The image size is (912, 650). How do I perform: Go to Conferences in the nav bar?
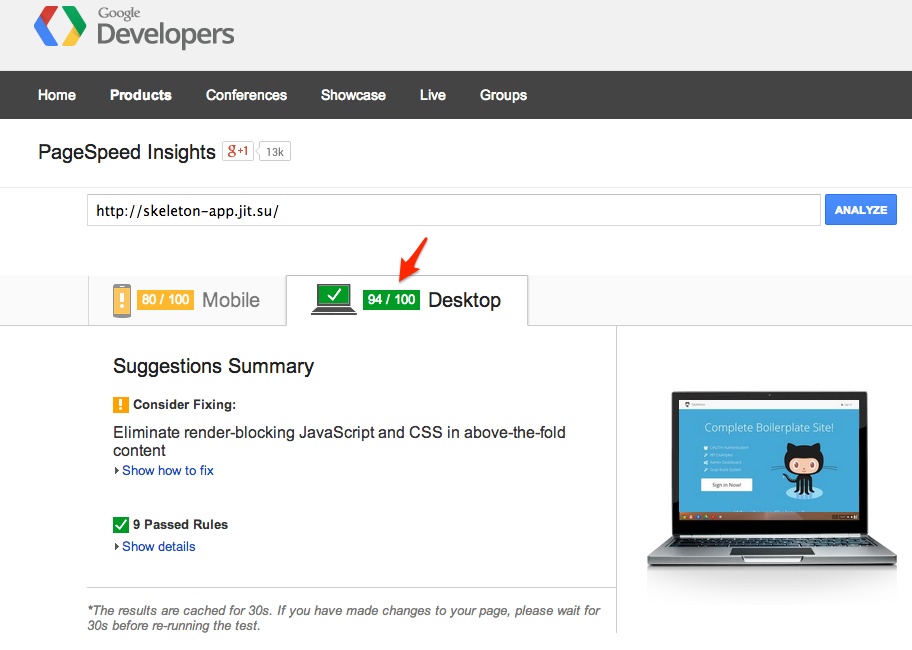247,95
